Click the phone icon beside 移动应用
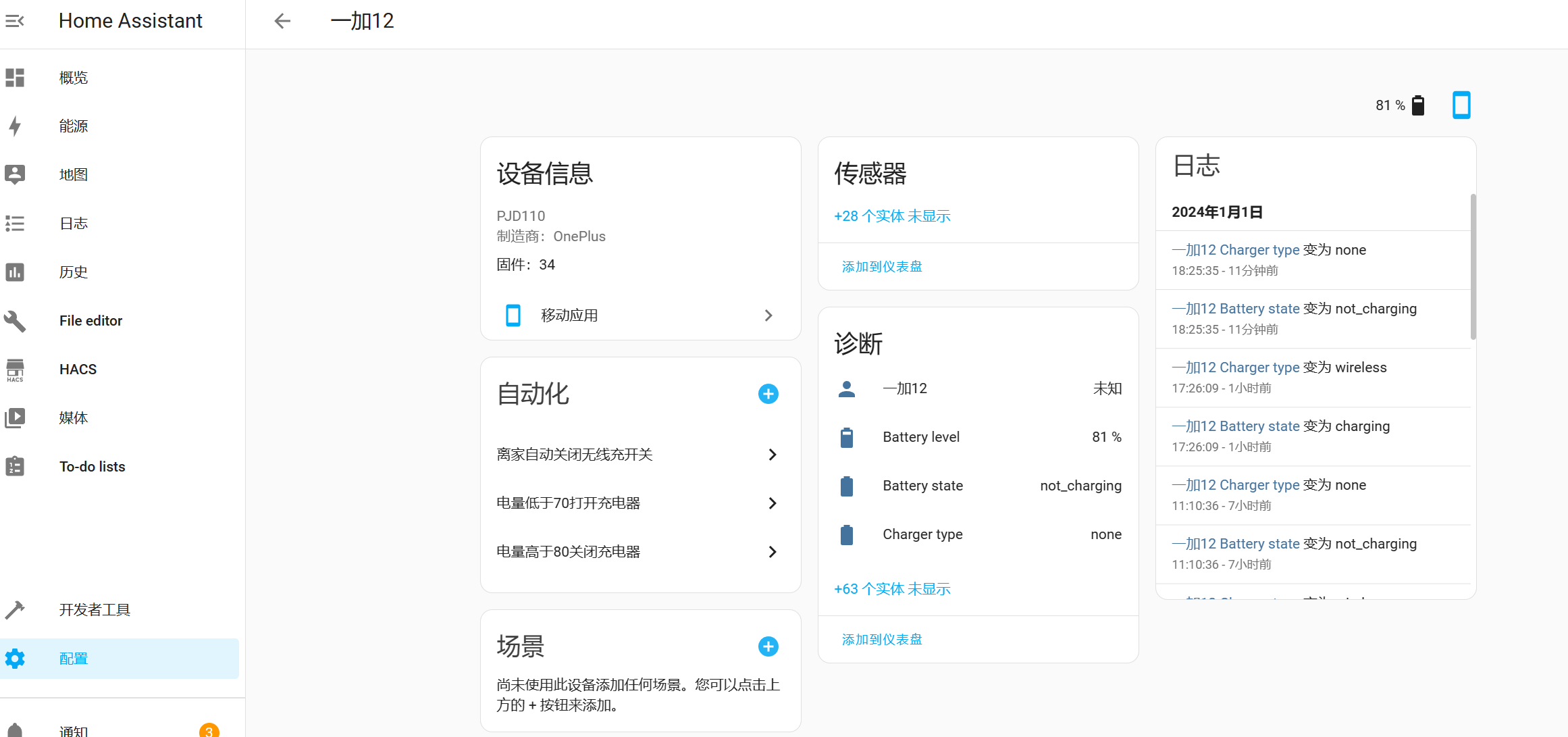The height and width of the screenshot is (737, 1568). [513, 315]
